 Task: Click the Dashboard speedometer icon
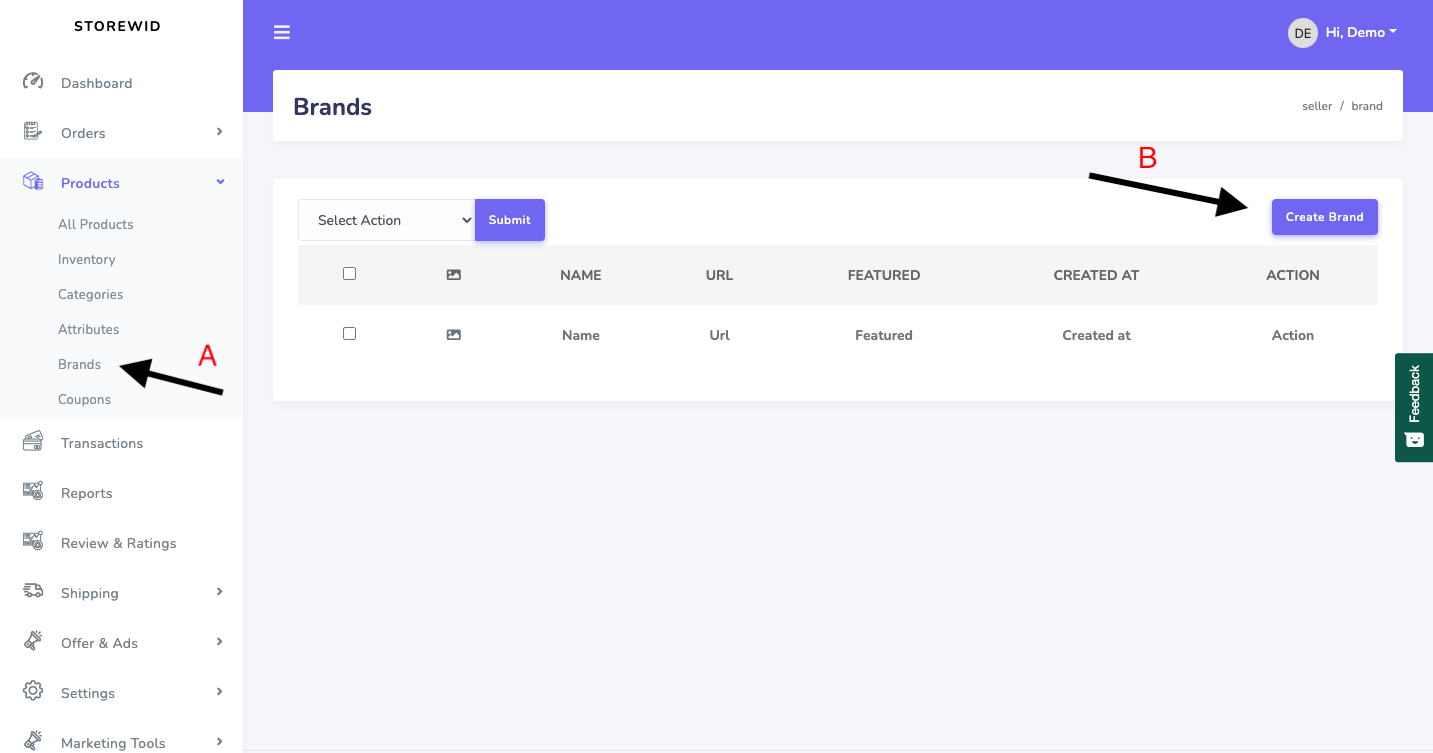pos(33,82)
